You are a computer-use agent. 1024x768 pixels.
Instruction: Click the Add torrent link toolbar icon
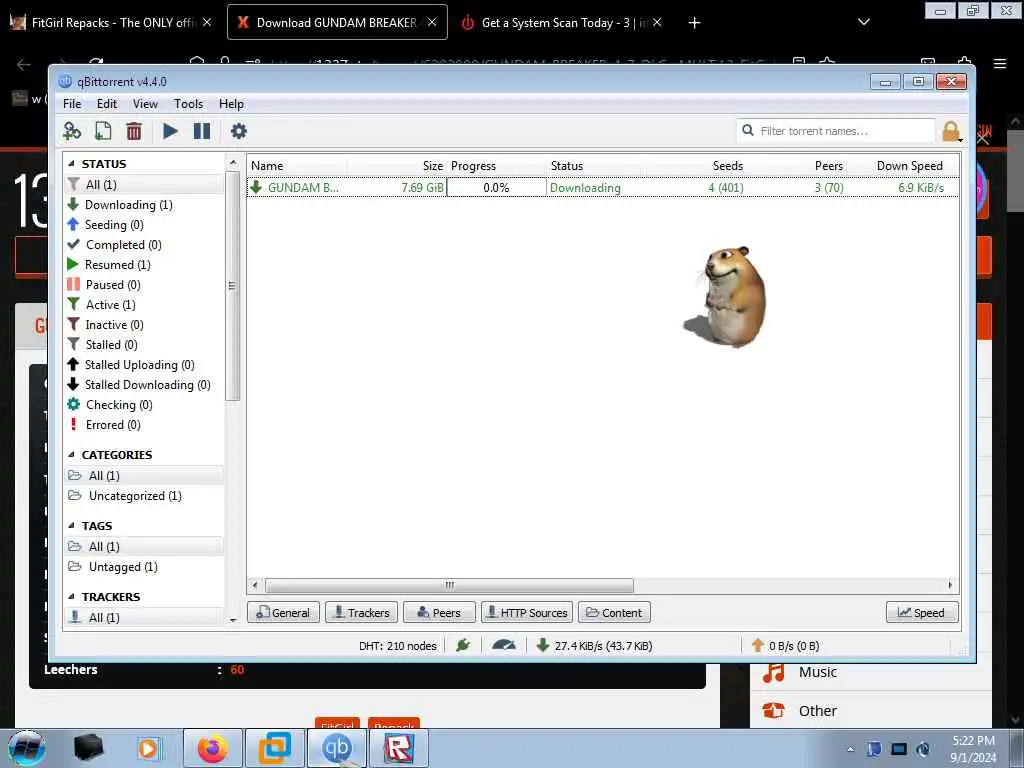coord(71,131)
